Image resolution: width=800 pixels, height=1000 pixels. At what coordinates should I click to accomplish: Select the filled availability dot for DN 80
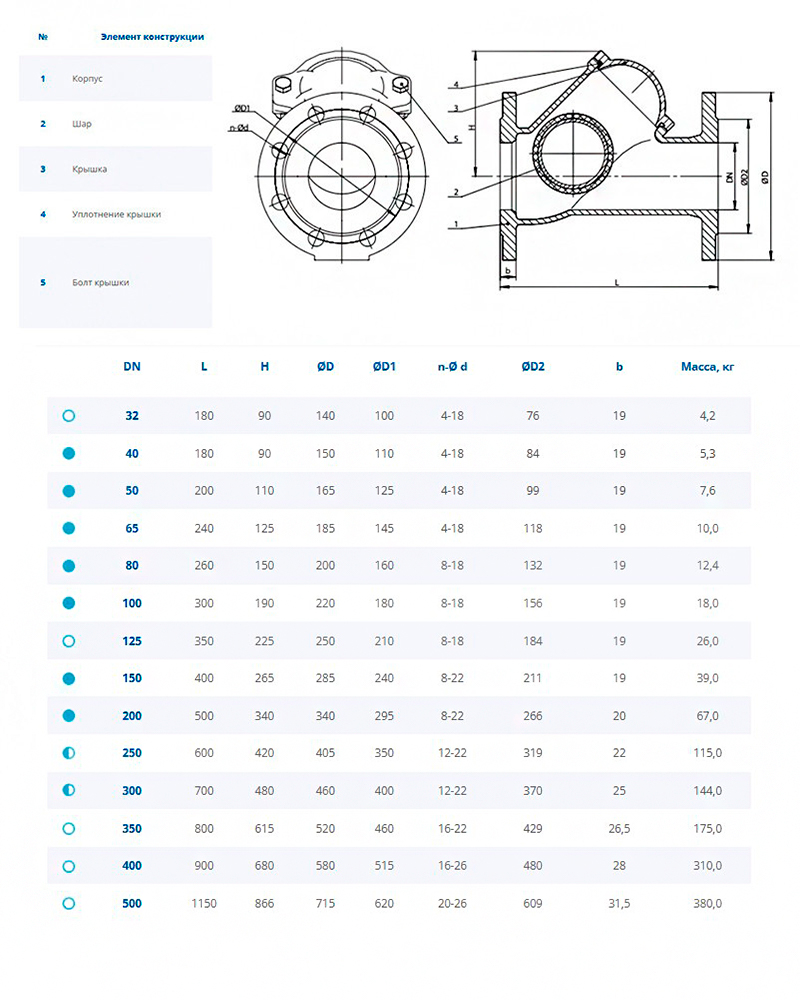(x=69, y=566)
